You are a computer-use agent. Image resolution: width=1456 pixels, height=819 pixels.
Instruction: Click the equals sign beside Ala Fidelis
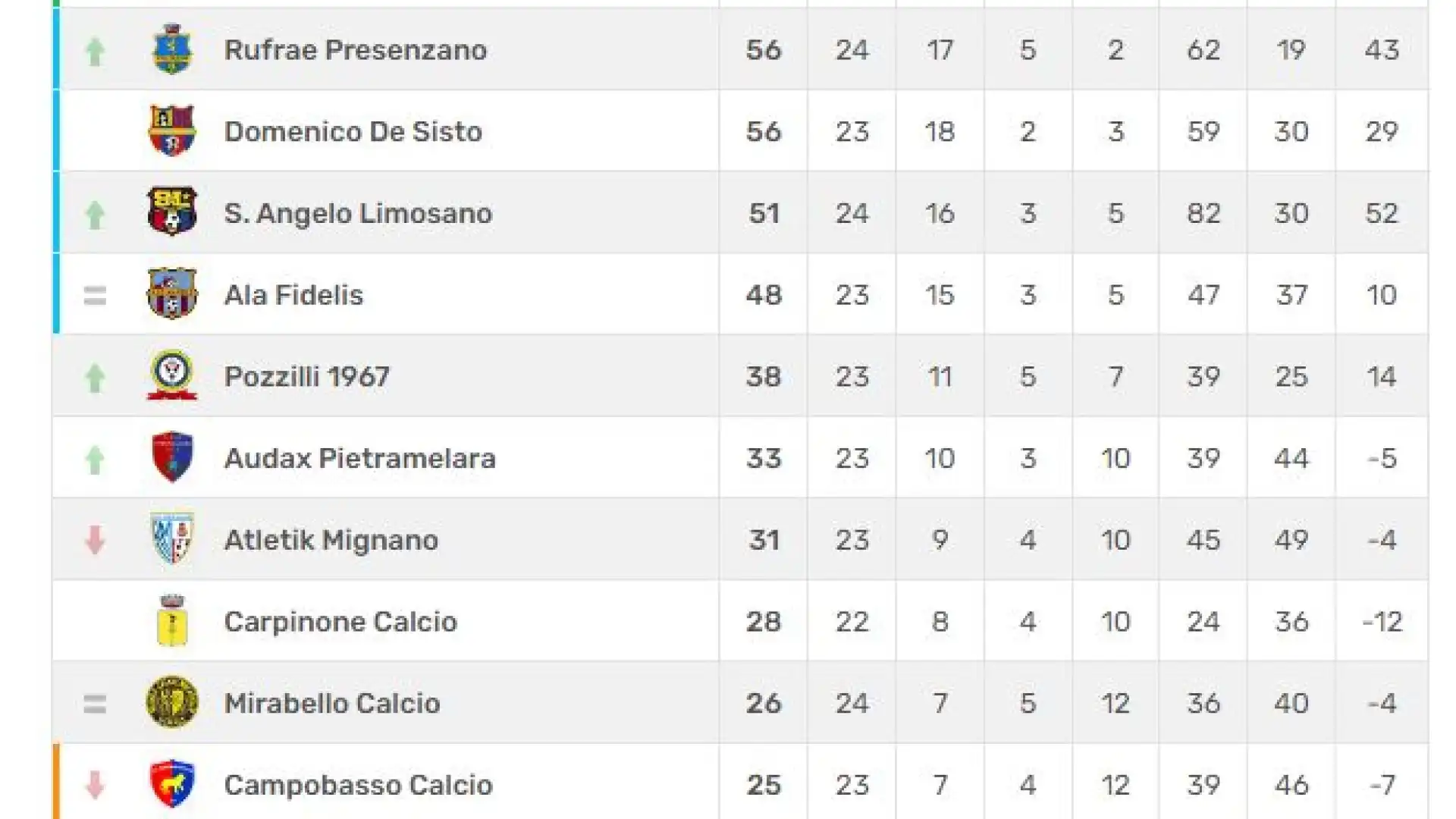click(x=95, y=295)
